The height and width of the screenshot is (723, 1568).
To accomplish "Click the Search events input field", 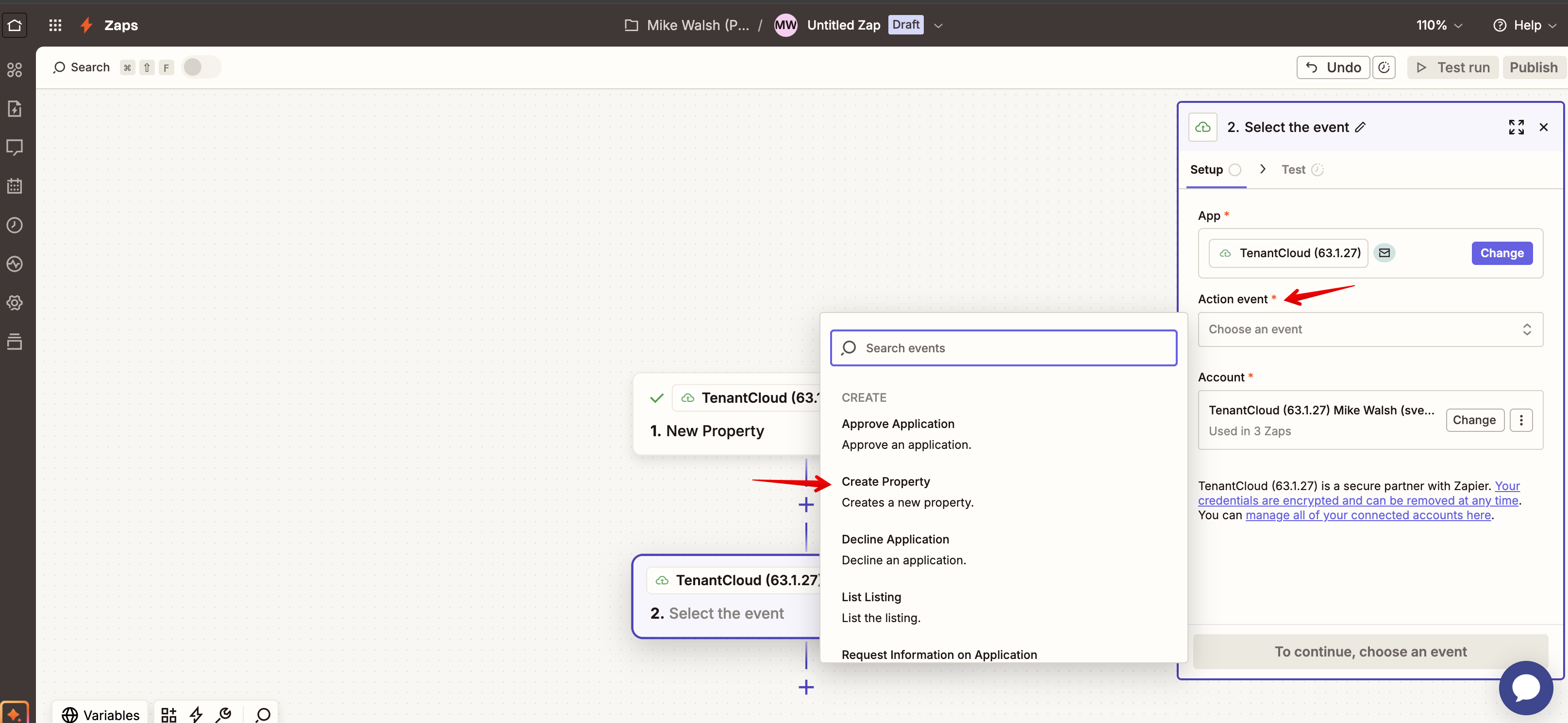I will point(1003,348).
